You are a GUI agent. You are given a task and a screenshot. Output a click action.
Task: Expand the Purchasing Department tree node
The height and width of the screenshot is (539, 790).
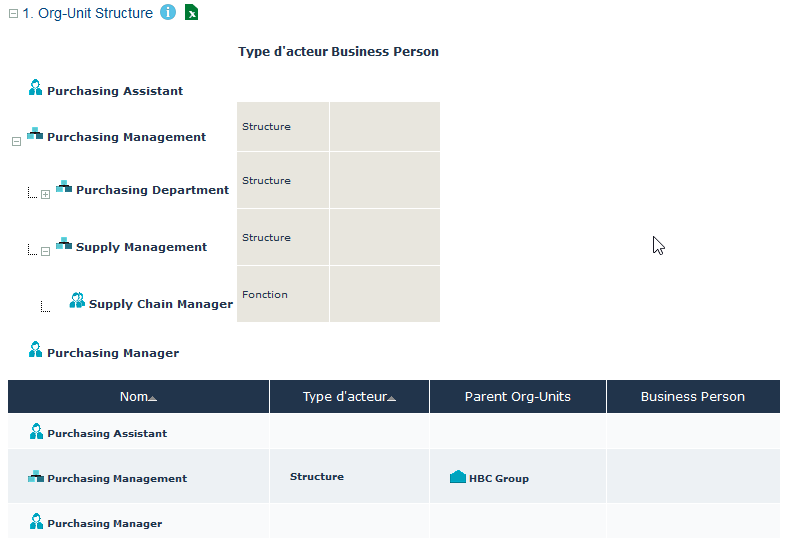click(x=45, y=194)
